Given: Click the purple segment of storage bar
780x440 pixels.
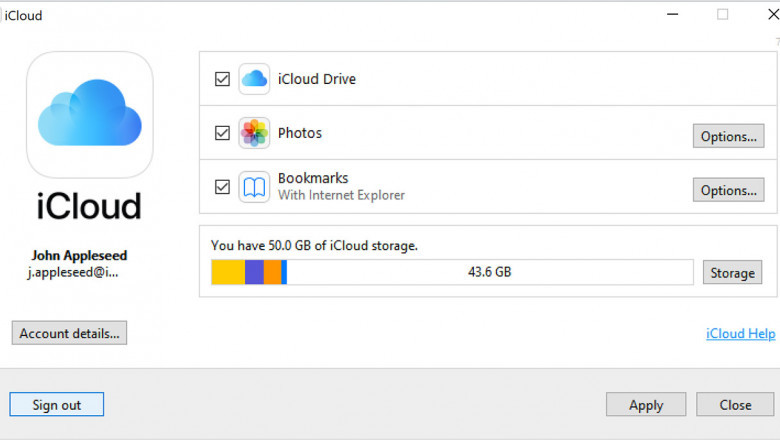Looking at the screenshot, I should pyautogui.click(x=254, y=272).
